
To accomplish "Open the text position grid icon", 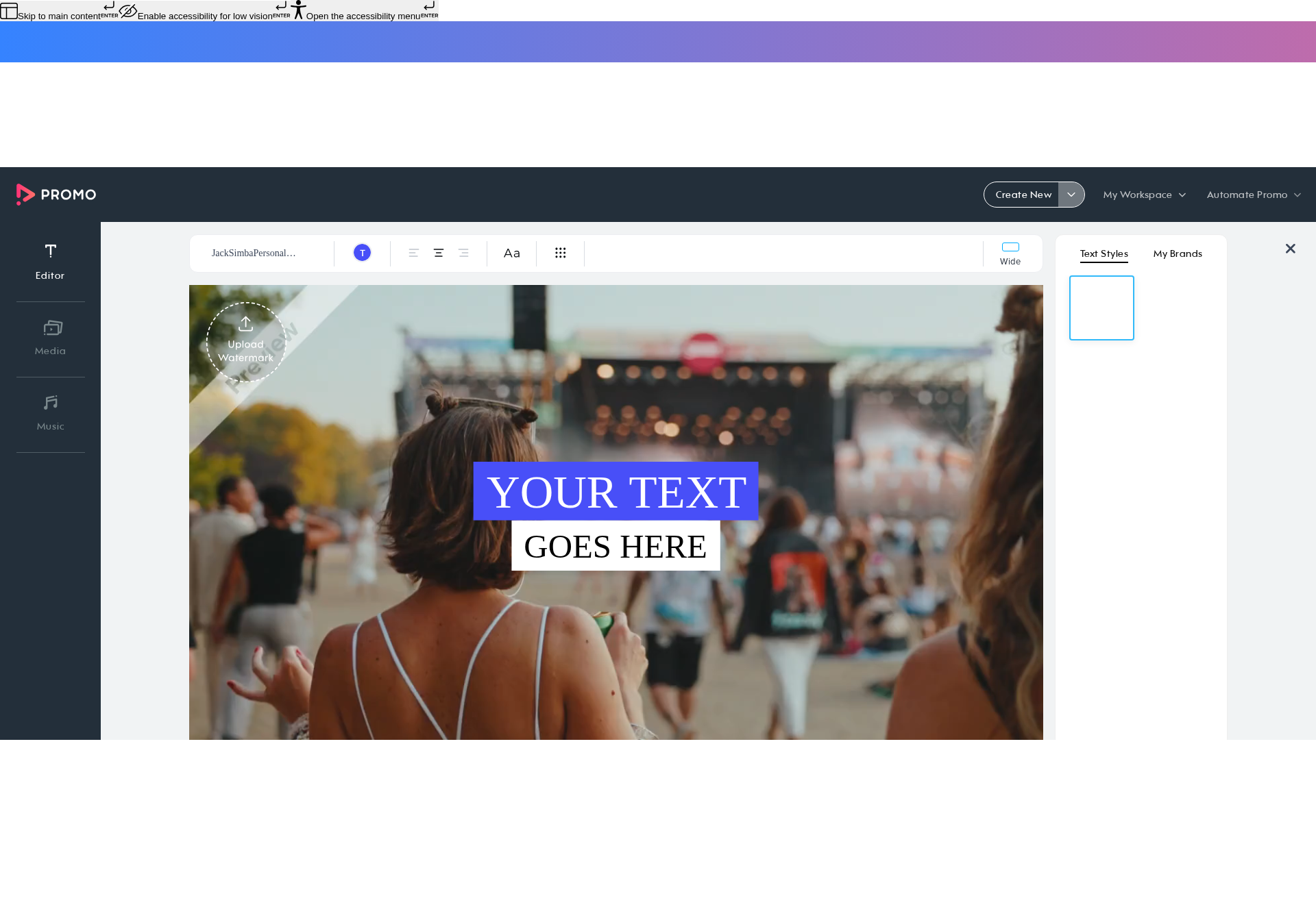I will [560, 253].
